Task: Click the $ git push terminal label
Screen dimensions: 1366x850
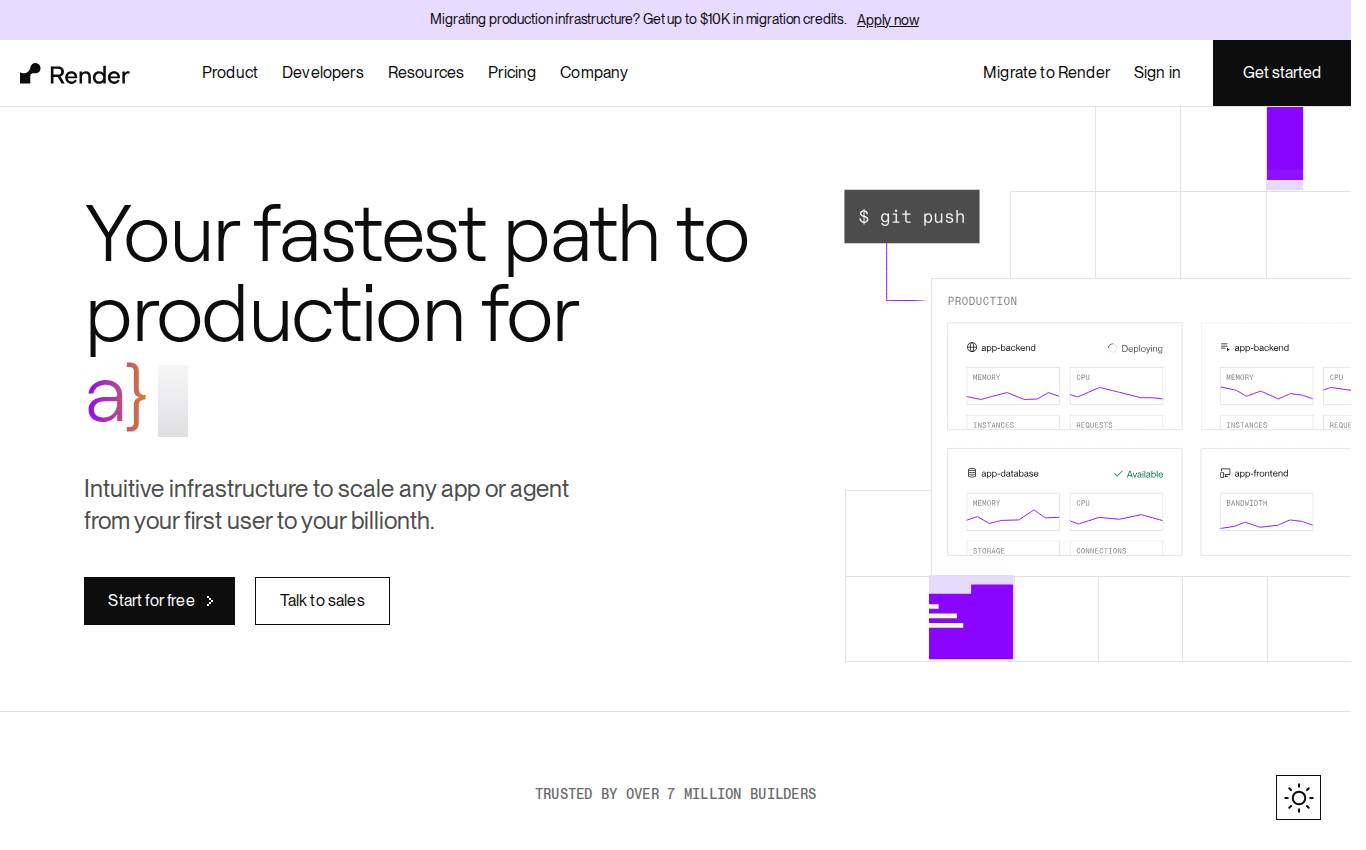Action: (912, 217)
